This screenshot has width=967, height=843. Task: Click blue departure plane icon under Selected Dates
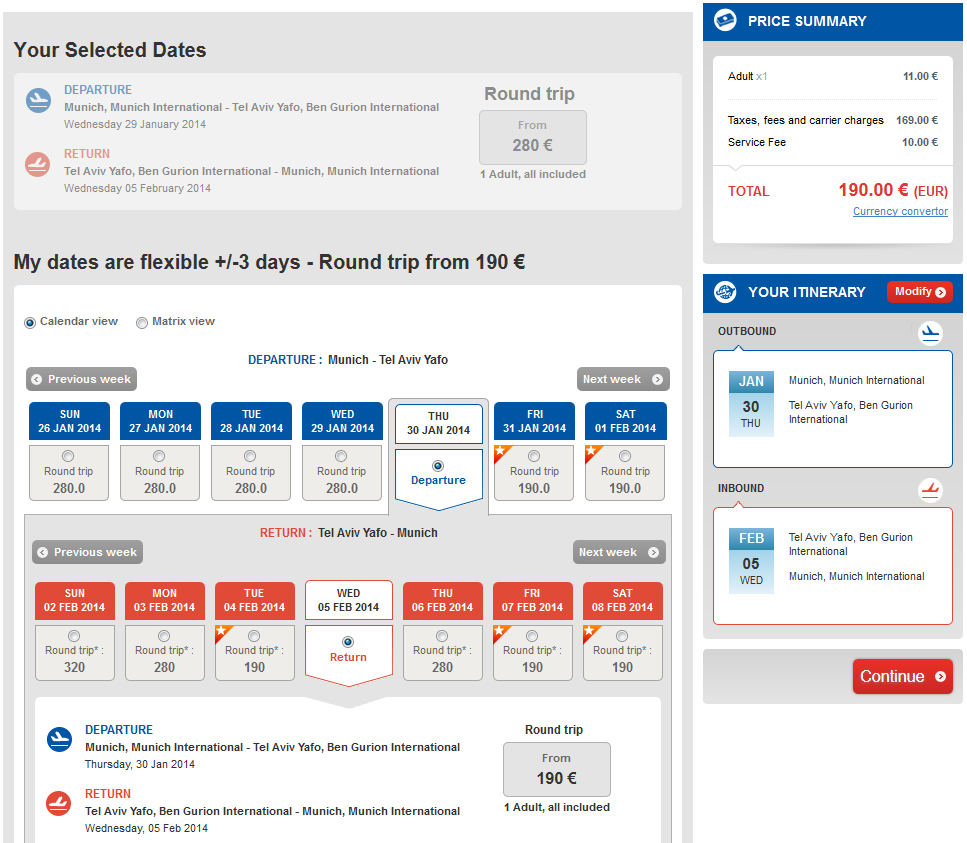38,100
